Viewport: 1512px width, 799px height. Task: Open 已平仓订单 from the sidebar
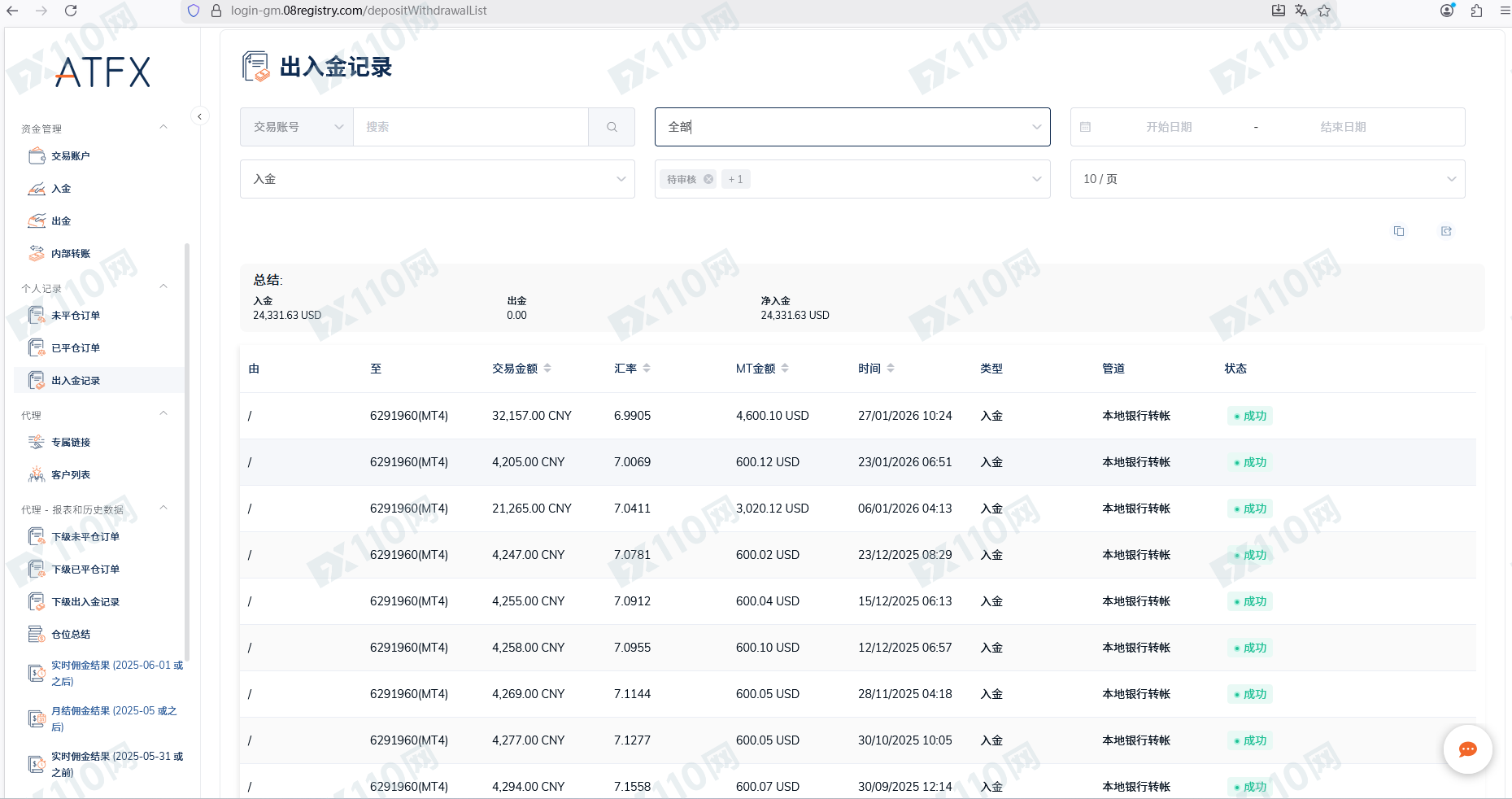76,348
